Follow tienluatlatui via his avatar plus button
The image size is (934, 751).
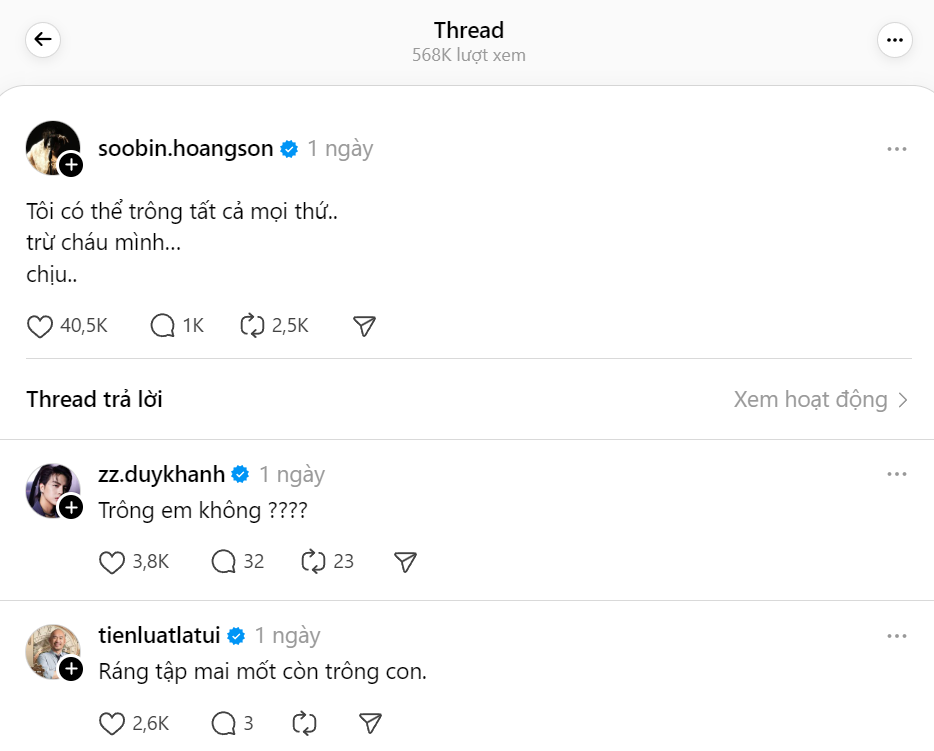point(71,668)
